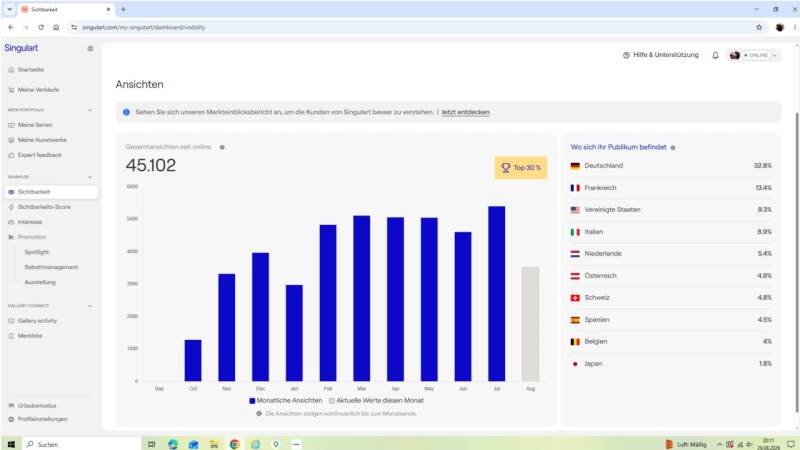Click the July bar in the chart
This screenshot has width=800, height=450.
click(496, 294)
